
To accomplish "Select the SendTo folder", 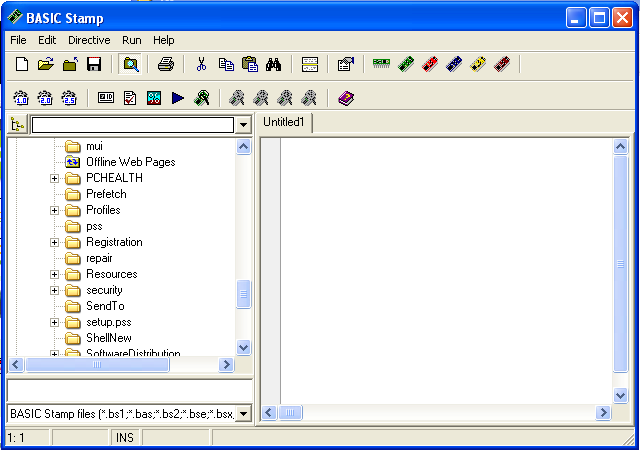I will [105, 306].
